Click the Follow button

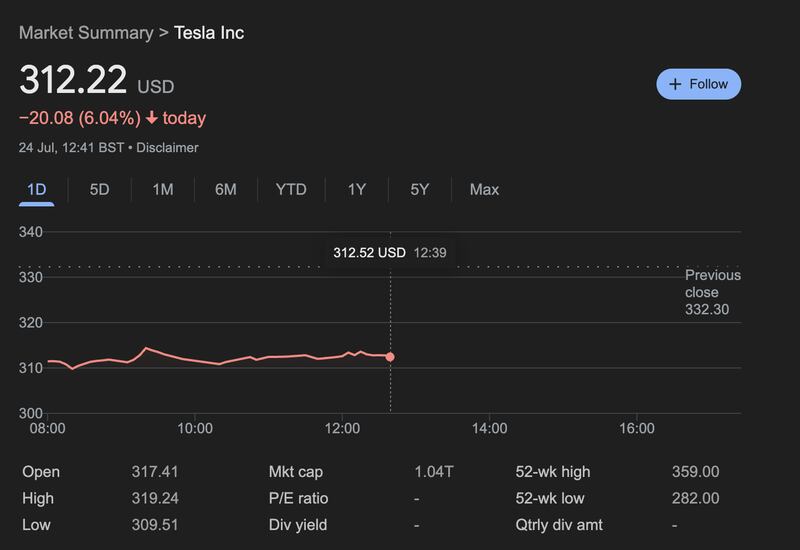[698, 84]
